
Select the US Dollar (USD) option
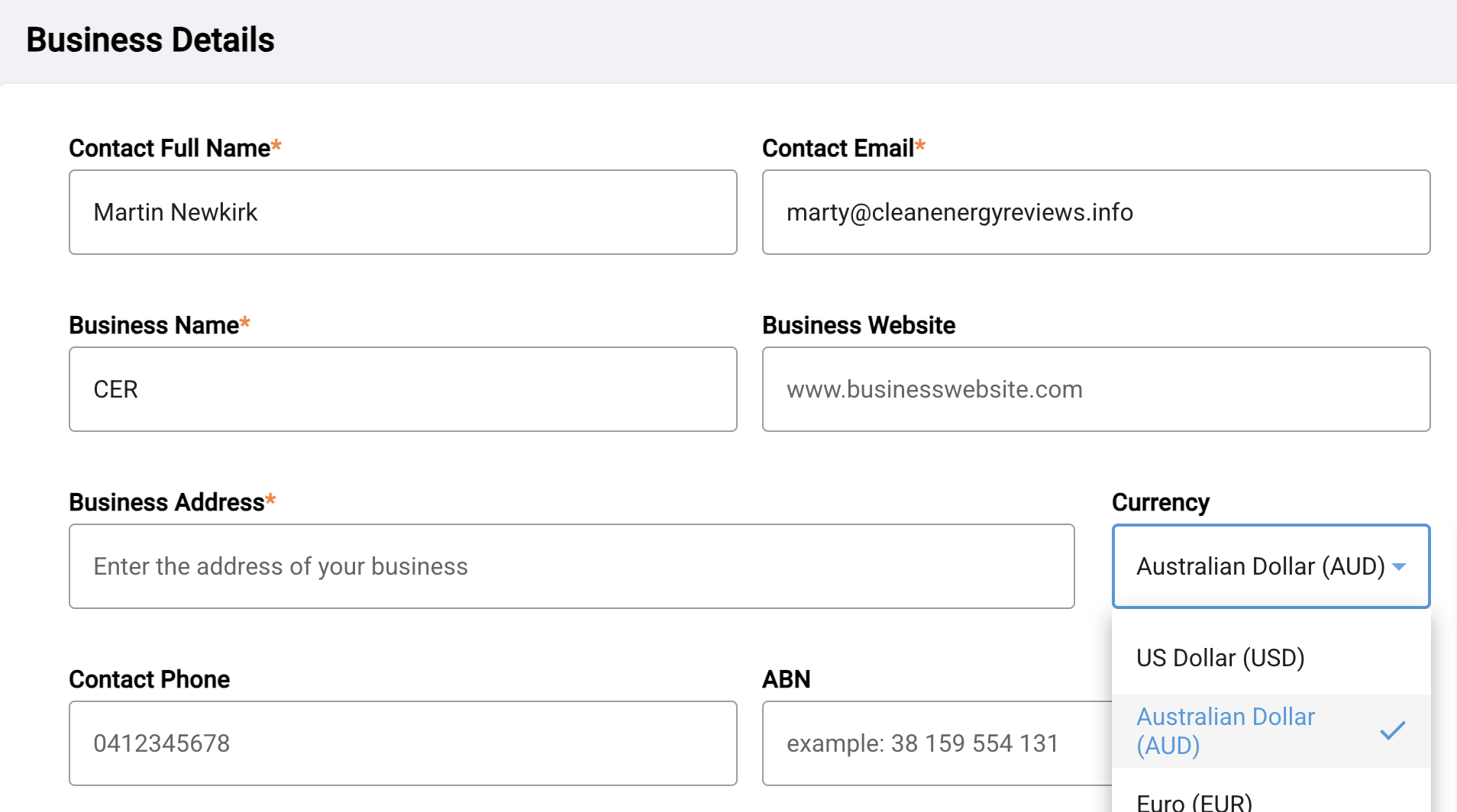(1220, 658)
